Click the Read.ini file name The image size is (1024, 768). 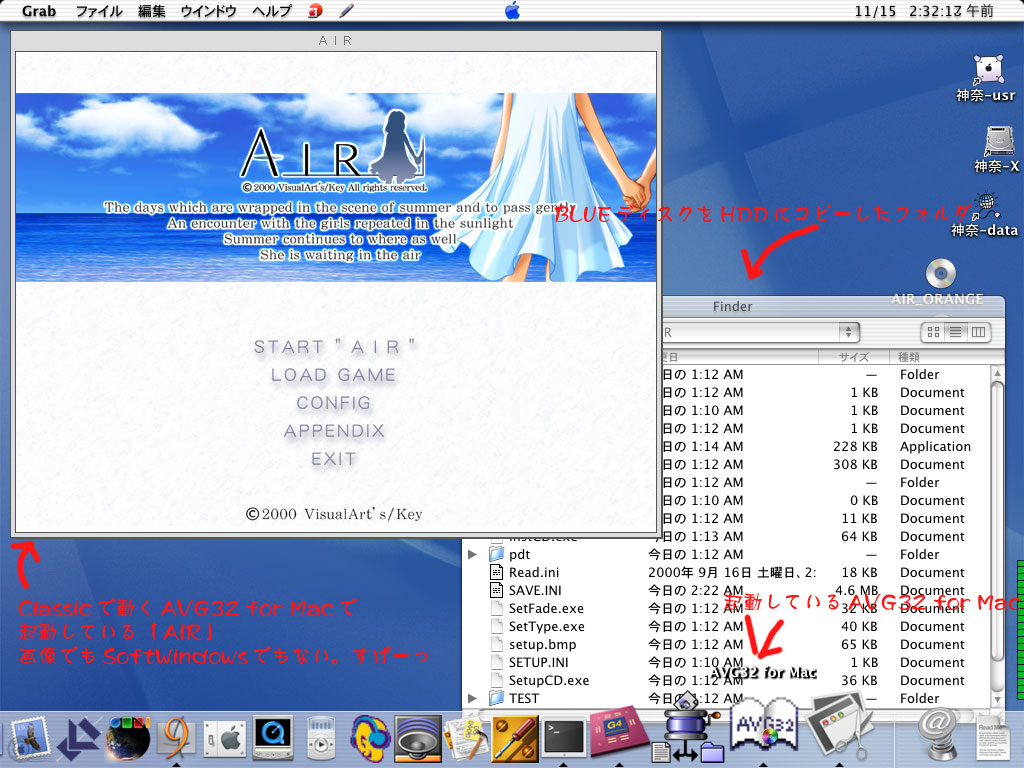[534, 572]
